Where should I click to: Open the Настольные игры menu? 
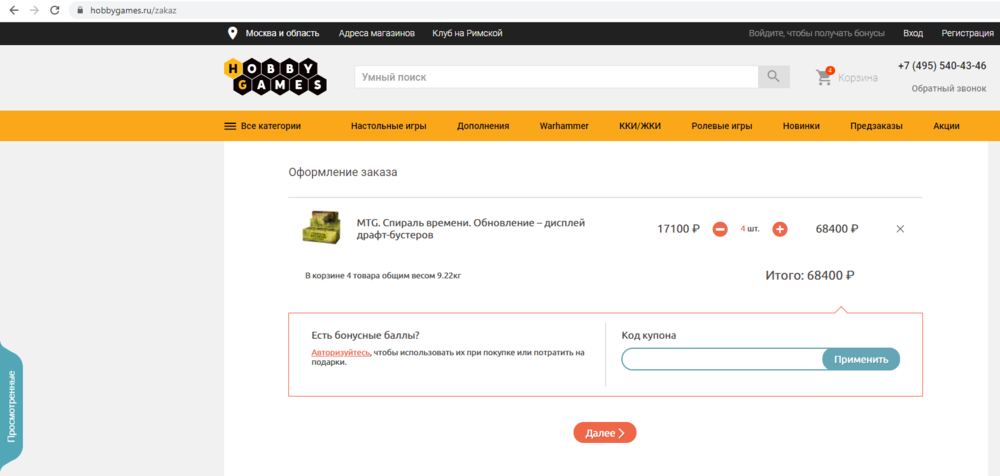(388, 126)
